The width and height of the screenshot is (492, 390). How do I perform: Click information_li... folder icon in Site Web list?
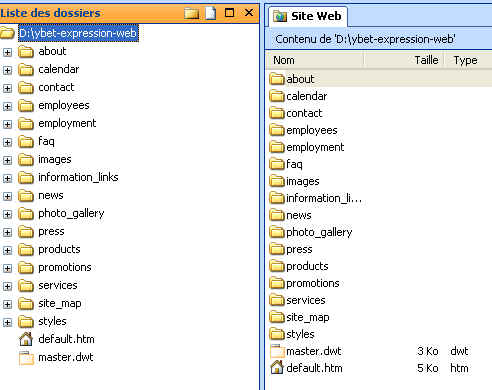pyautogui.click(x=277, y=198)
